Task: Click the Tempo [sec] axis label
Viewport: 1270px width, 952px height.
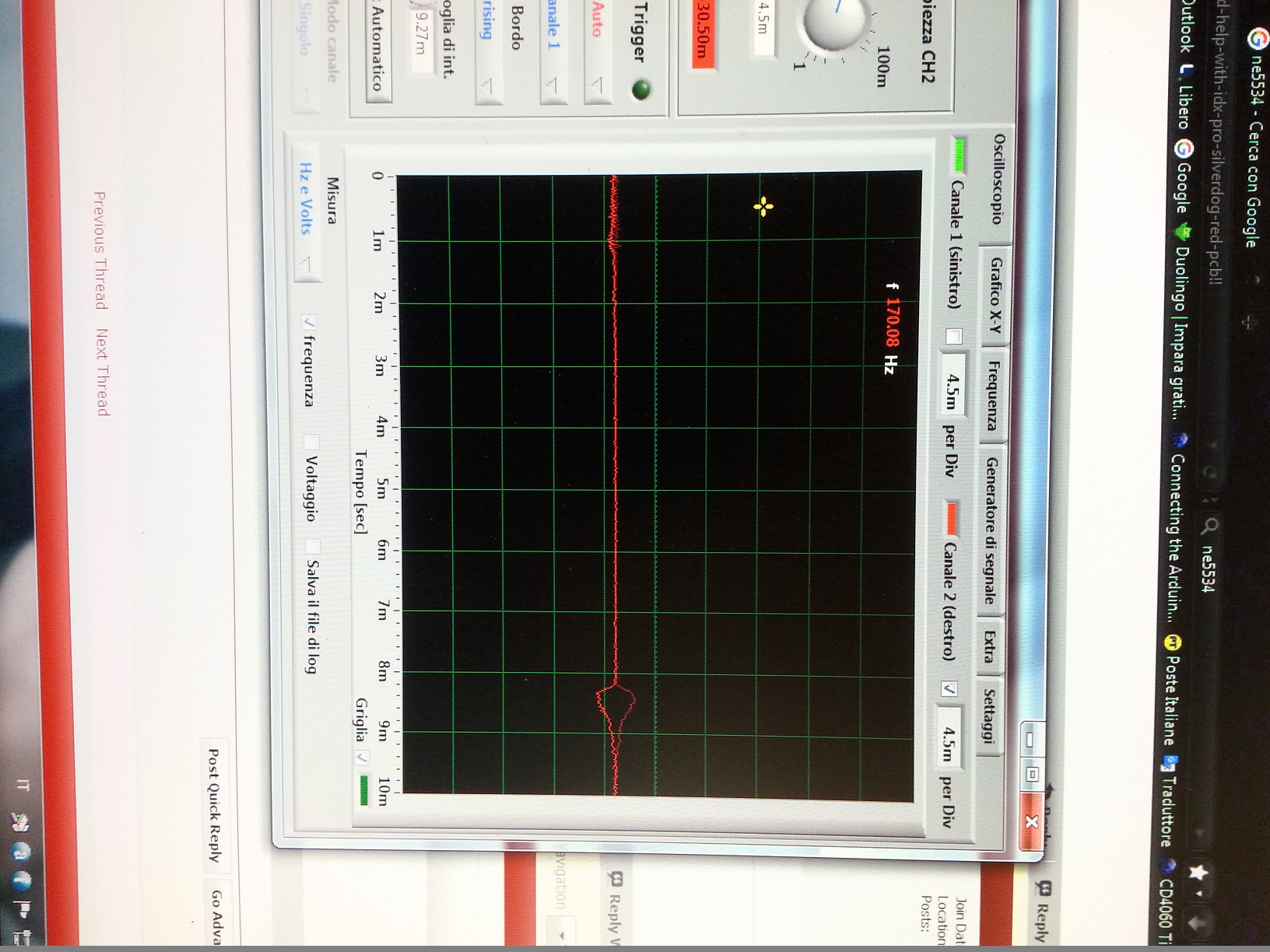Action: coord(359,492)
